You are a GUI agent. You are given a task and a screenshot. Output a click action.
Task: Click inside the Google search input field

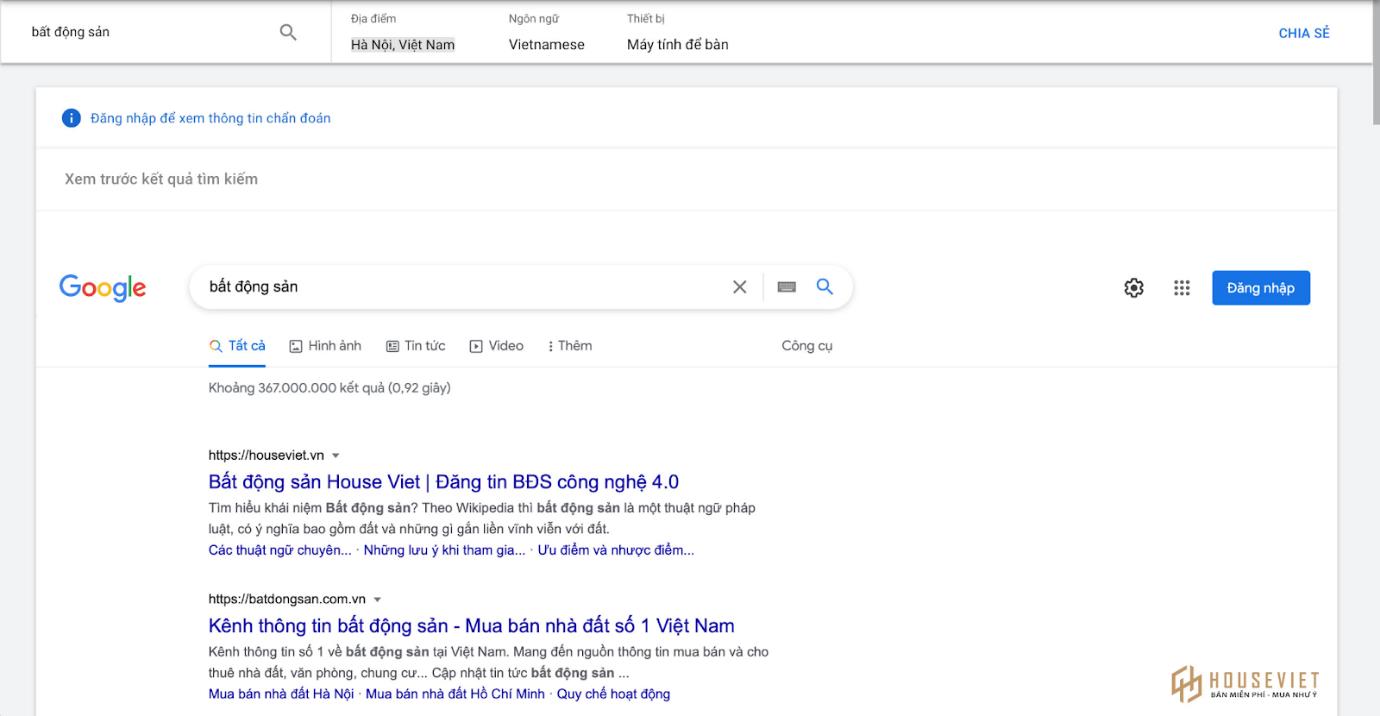coord(460,287)
